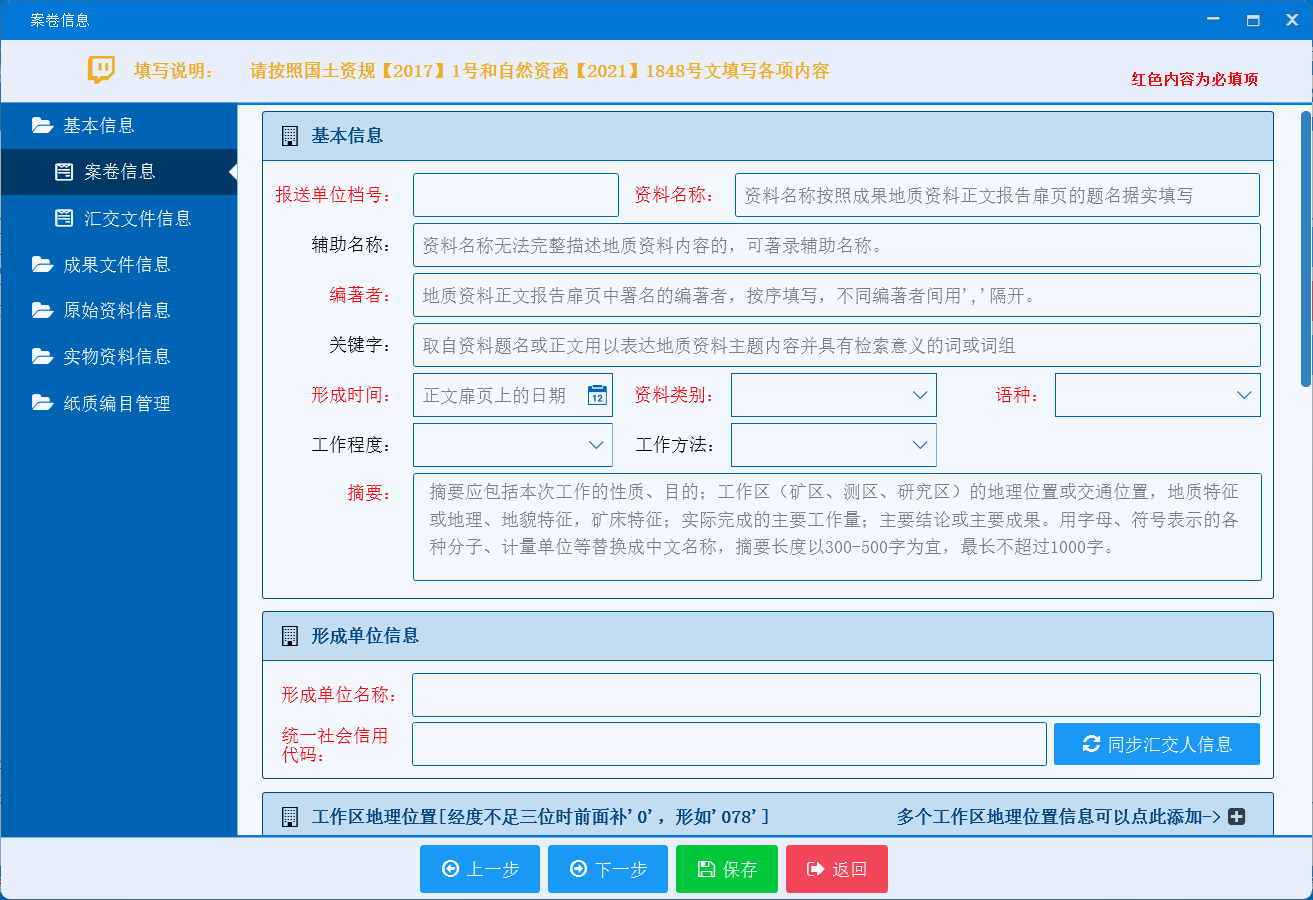
Task: Click the 形成单位名称 input field
Action: click(x=837, y=695)
